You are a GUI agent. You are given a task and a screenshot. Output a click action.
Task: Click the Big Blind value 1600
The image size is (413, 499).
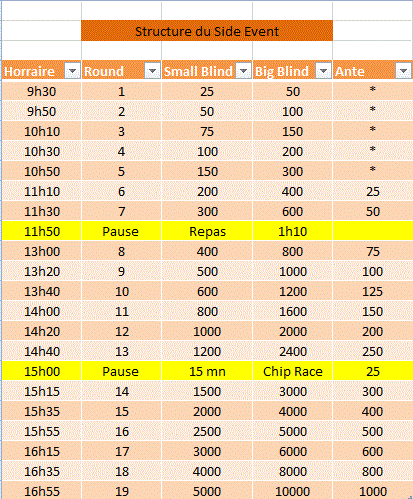pyautogui.click(x=292, y=311)
